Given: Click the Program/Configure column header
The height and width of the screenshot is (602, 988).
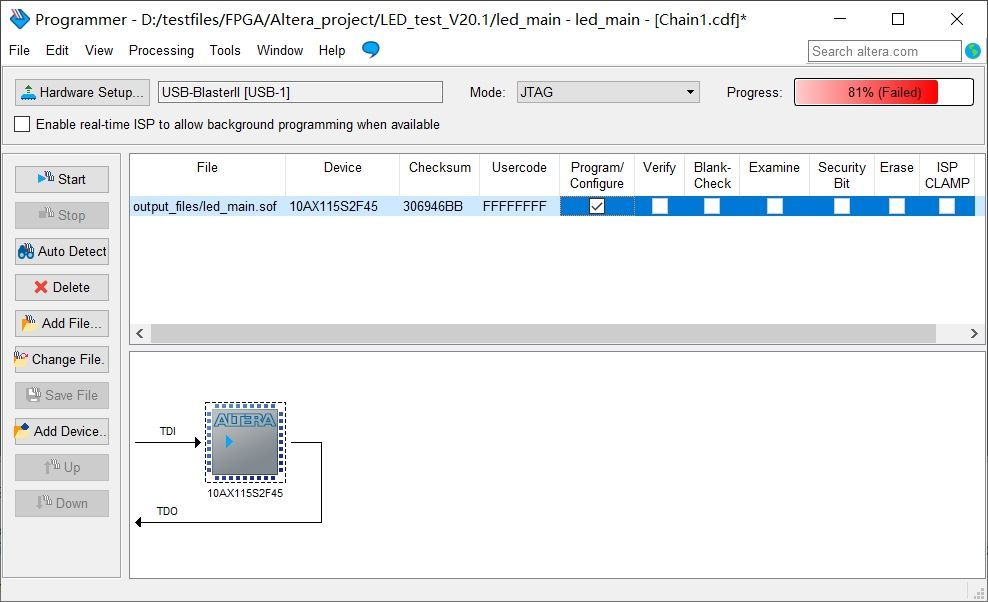Looking at the screenshot, I should click(597, 175).
